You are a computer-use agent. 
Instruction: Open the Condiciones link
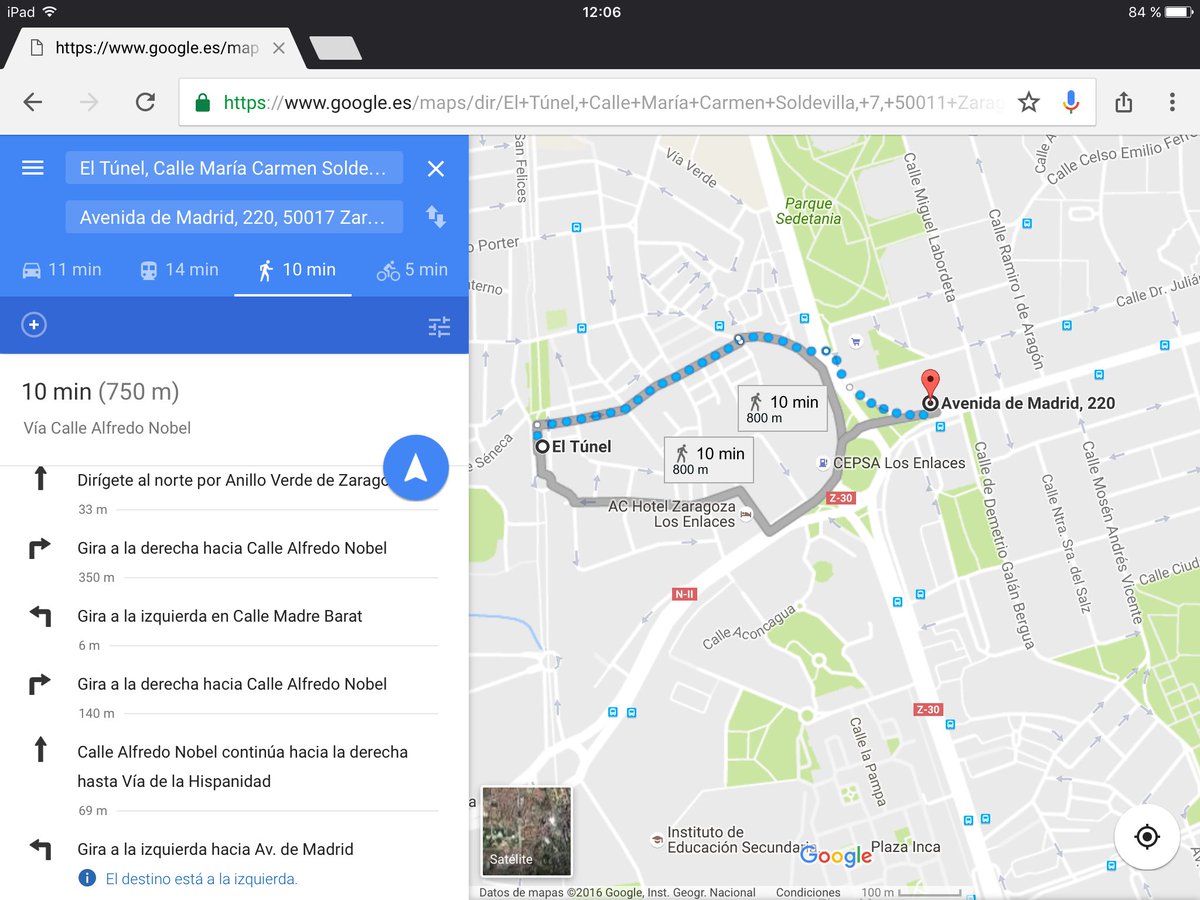coord(808,892)
